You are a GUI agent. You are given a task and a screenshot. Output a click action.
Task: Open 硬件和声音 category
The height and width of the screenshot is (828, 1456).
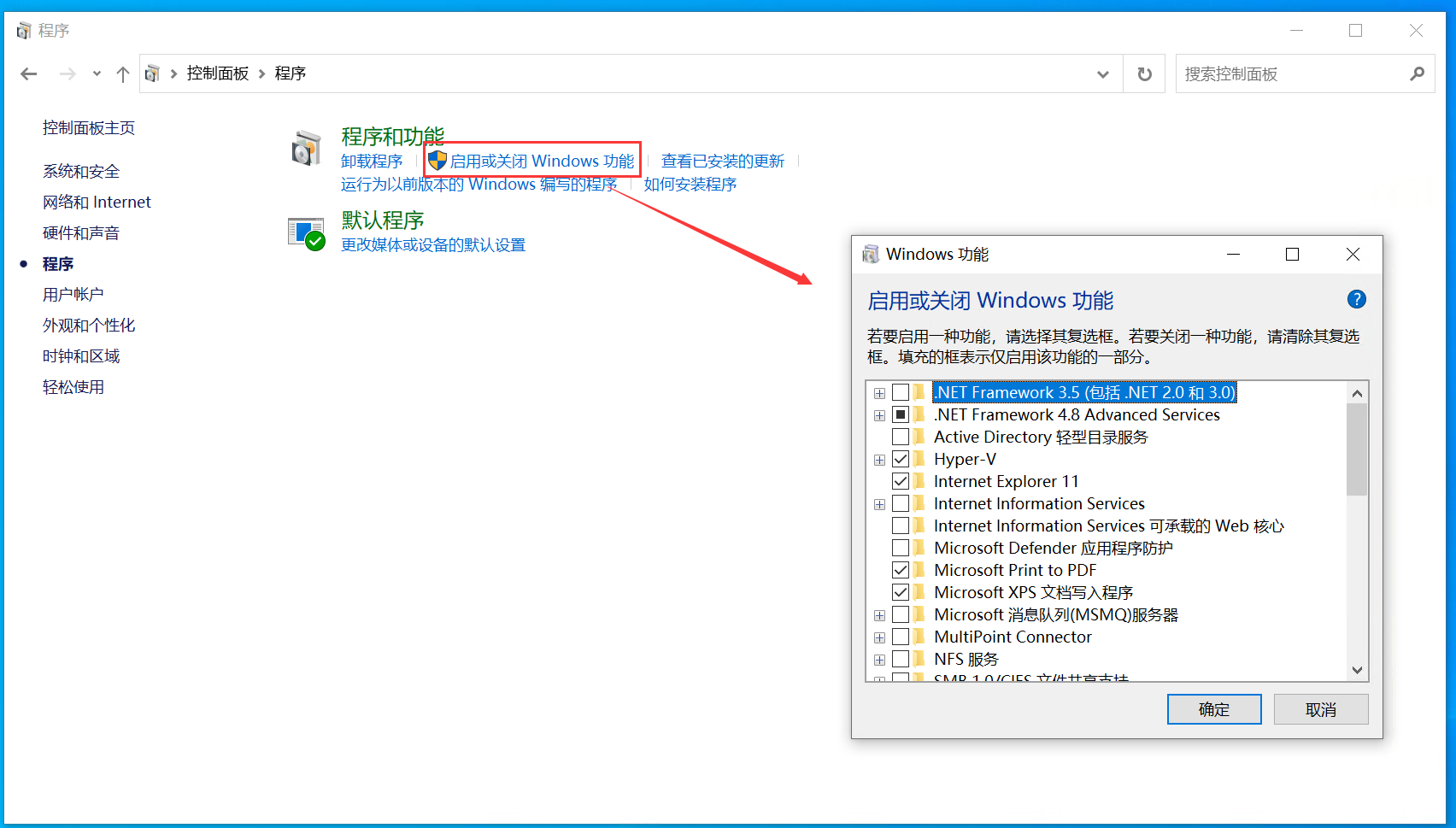pyautogui.click(x=81, y=233)
